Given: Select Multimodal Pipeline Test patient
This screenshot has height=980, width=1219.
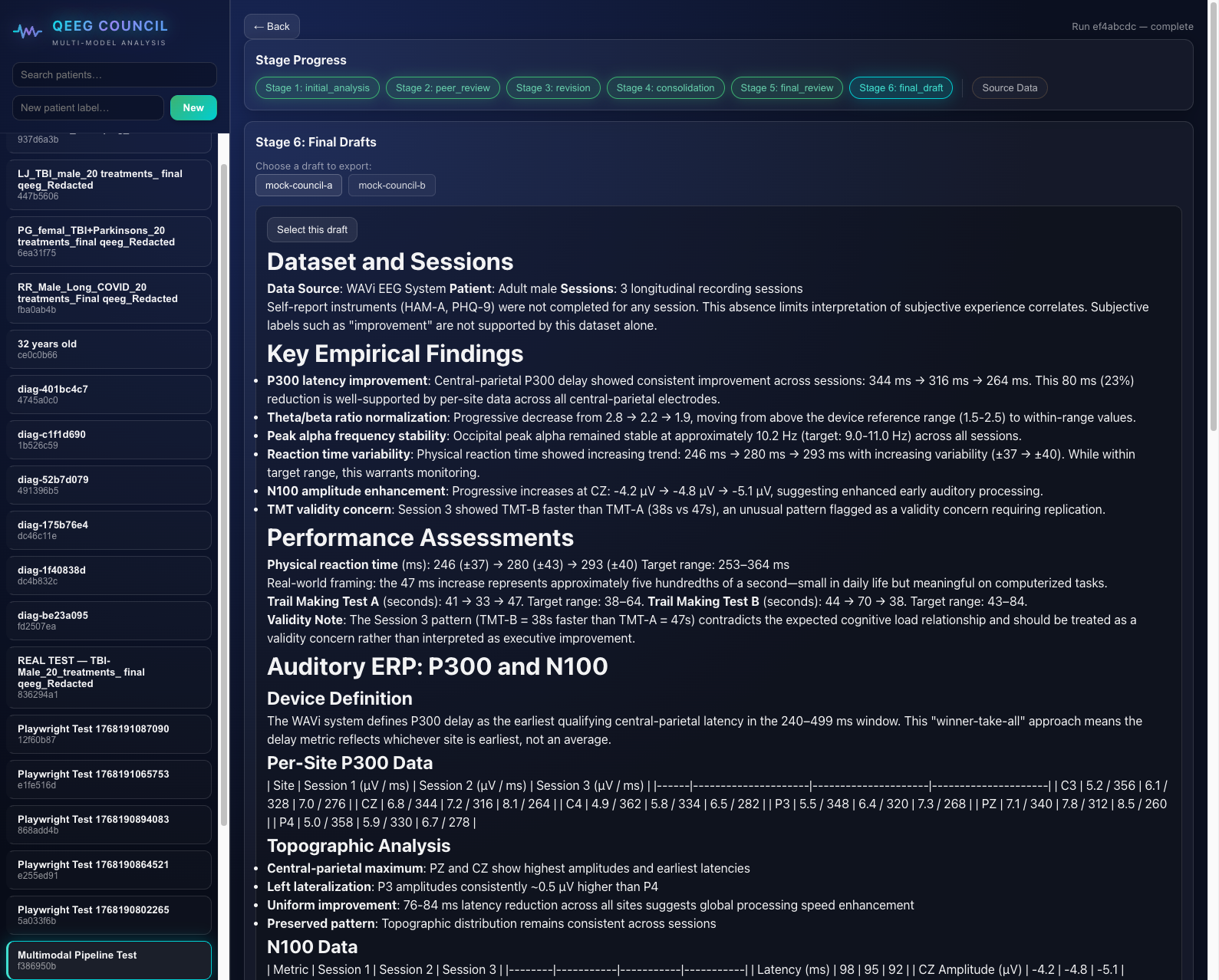Looking at the screenshot, I should [x=109, y=960].
